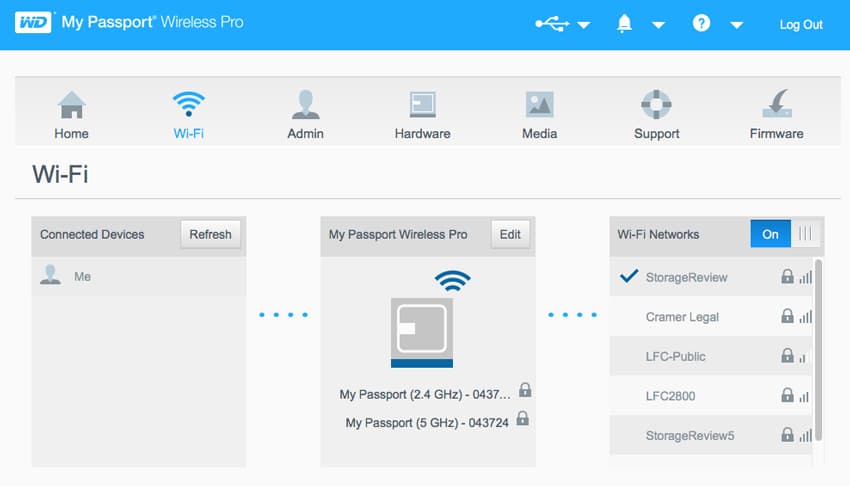Image resolution: width=850 pixels, height=486 pixels.
Task: Click the lock icon on StorageReview5 row
Action: pos(787,435)
